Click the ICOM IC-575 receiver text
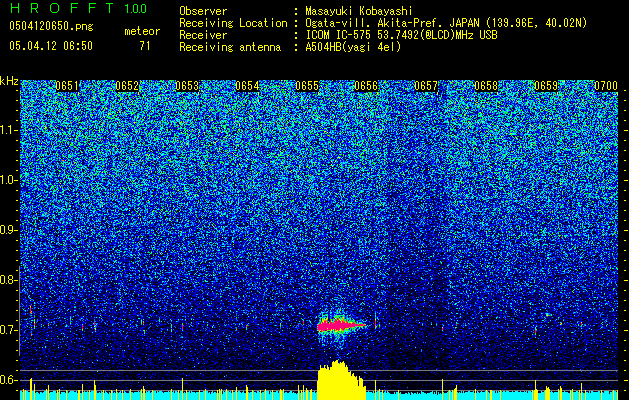Viewport: 629px width, 400px height. click(401, 35)
